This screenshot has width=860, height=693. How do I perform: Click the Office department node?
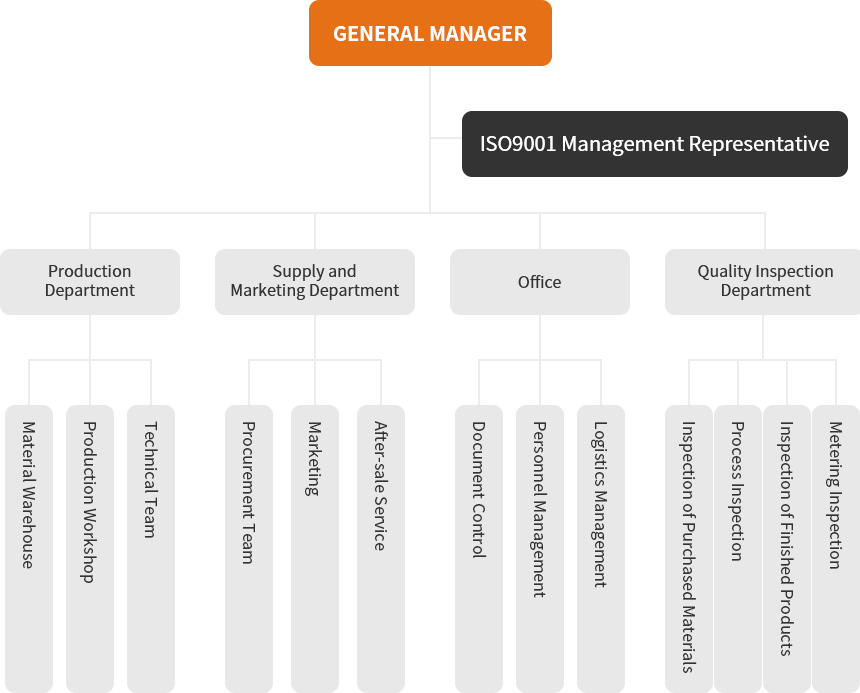[540, 282]
